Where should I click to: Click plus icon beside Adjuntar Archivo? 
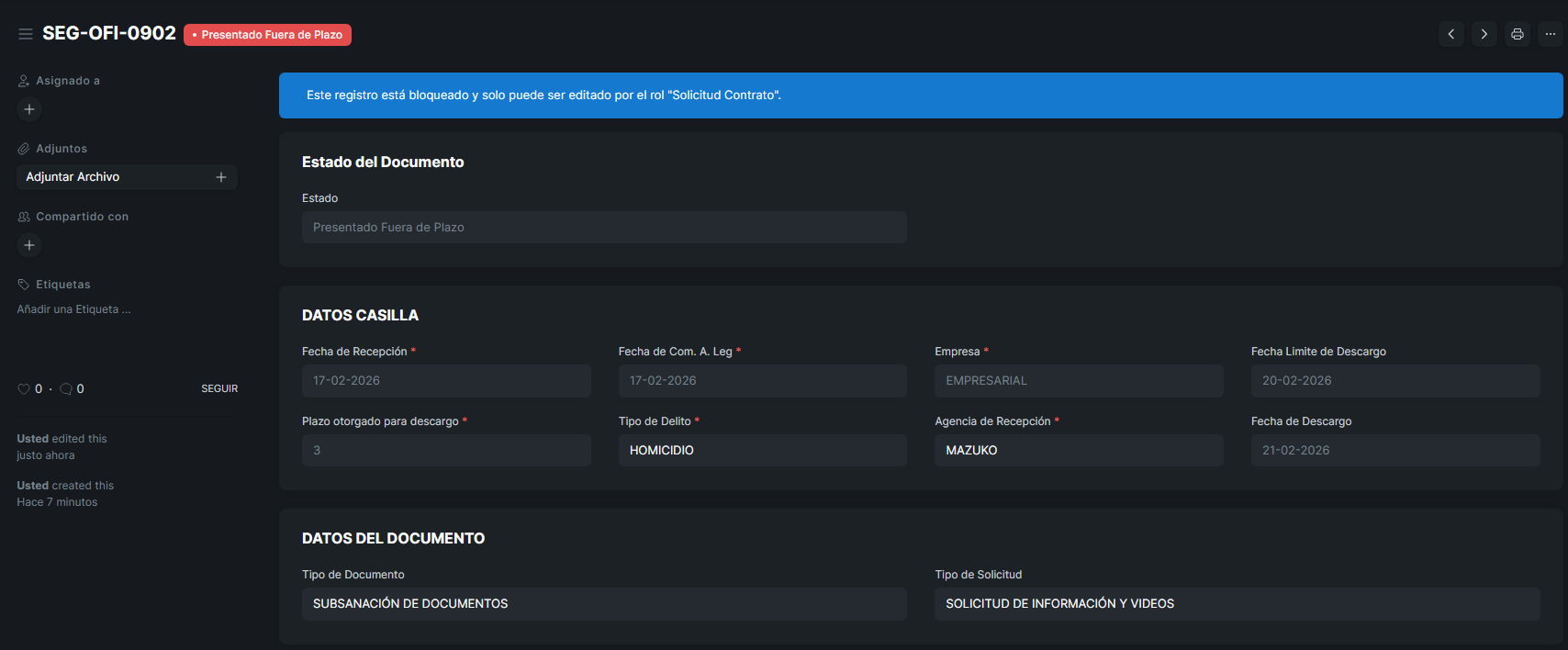221,177
